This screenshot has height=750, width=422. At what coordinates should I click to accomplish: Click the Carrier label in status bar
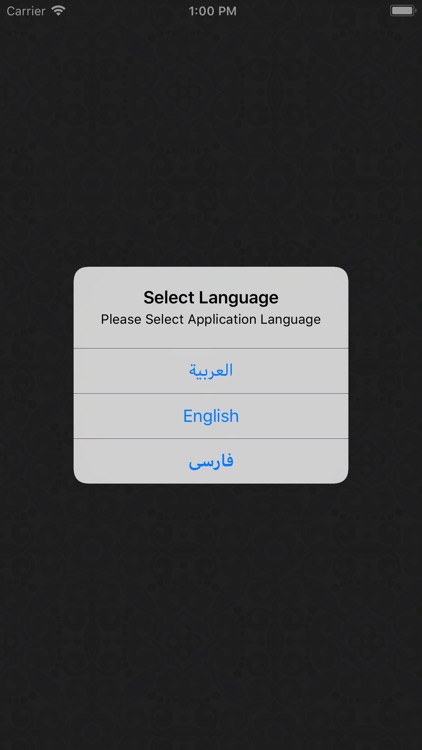pyautogui.click(x=26, y=11)
